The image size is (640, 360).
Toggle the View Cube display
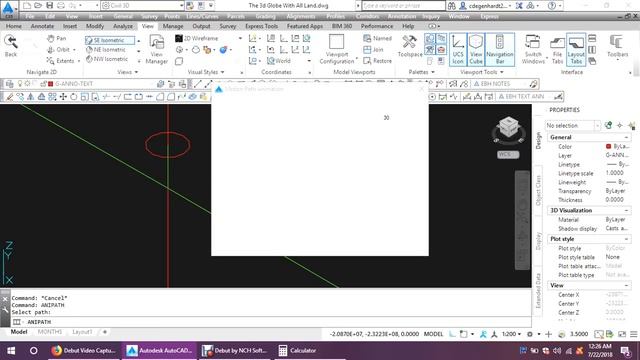tap(476, 49)
